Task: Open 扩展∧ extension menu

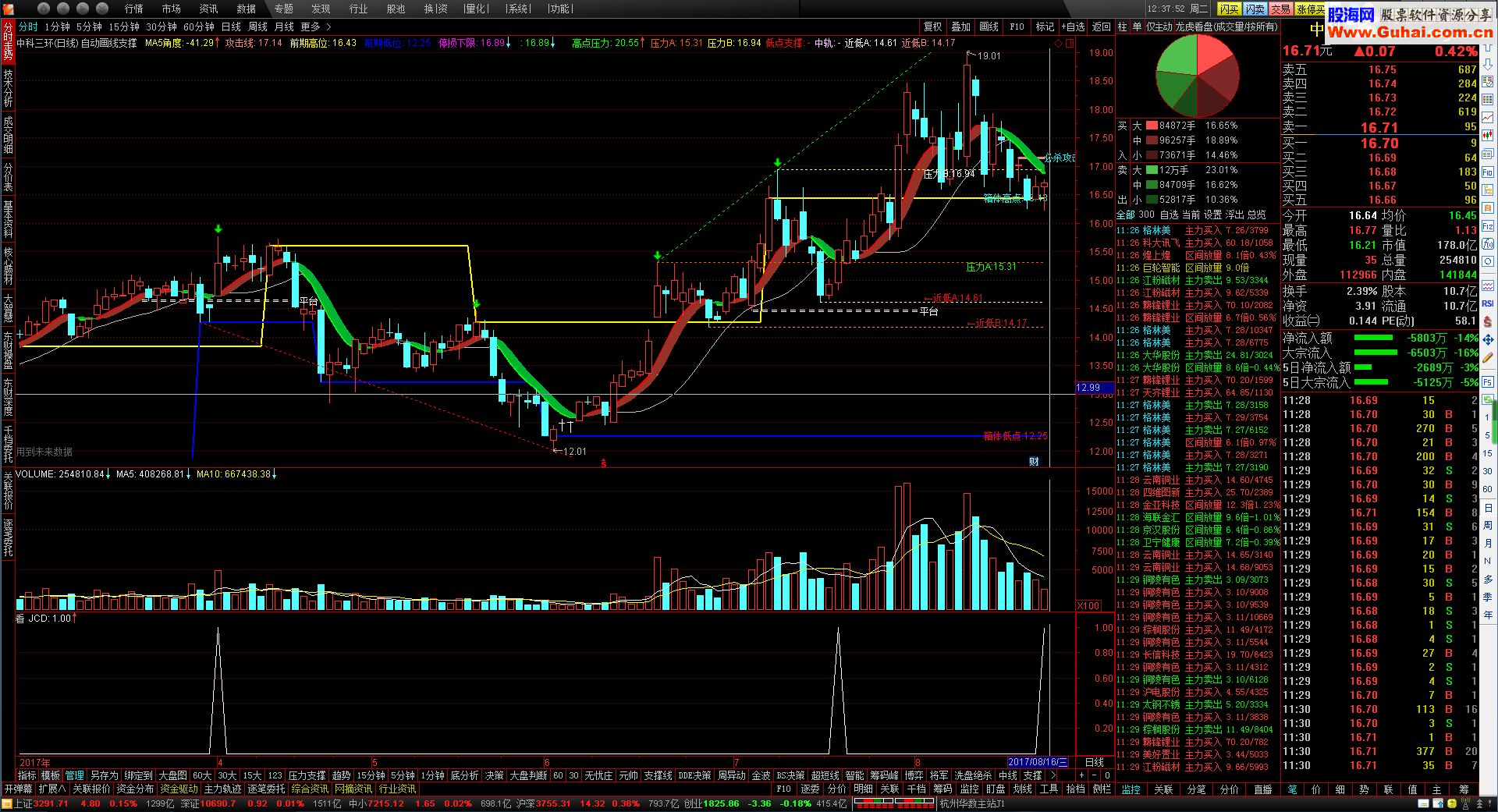Action: (x=52, y=789)
